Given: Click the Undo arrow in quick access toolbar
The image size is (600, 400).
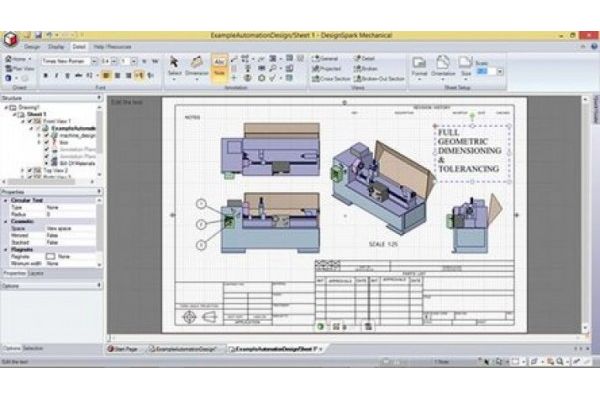Looking at the screenshot, I should pyautogui.click(x=49, y=35).
